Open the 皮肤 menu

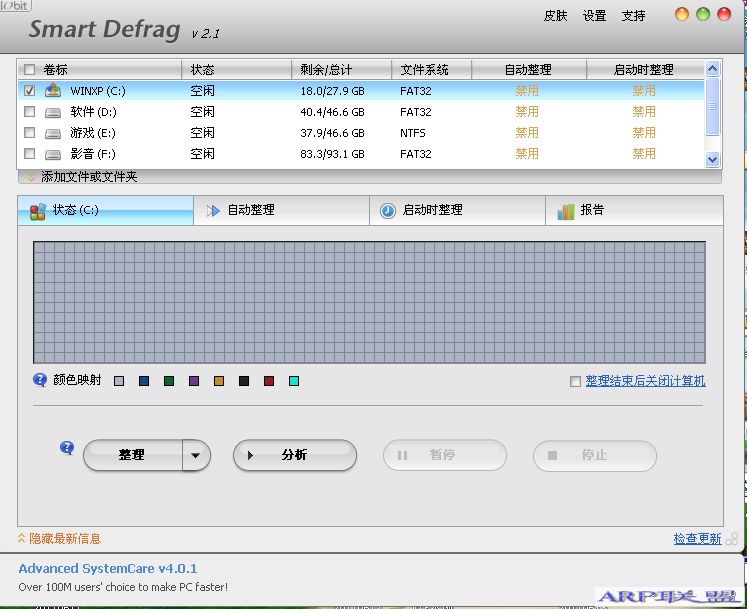tap(555, 16)
